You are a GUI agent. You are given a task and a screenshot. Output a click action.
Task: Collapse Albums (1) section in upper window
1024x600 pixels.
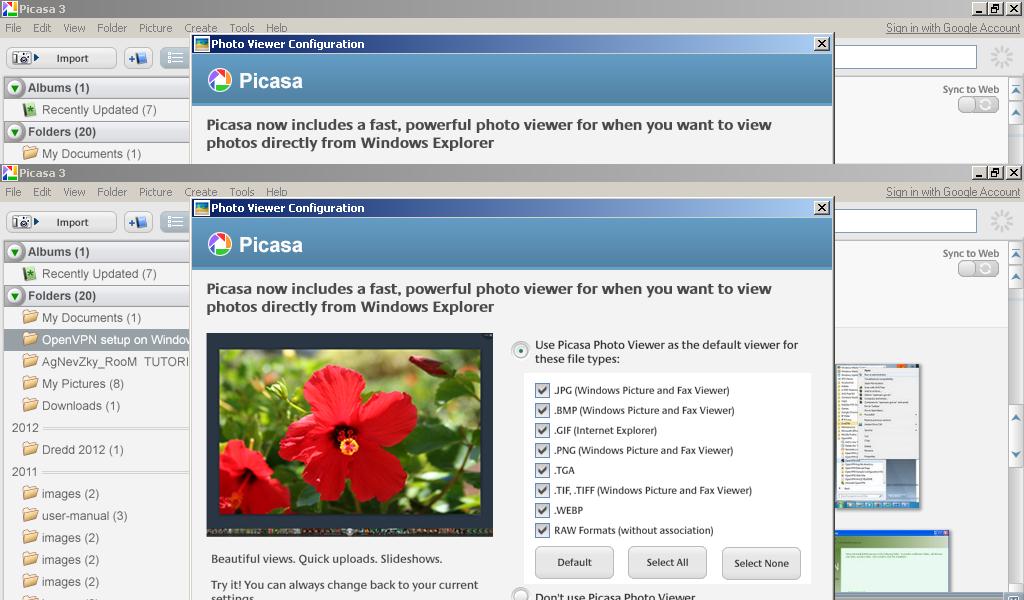click(x=16, y=87)
